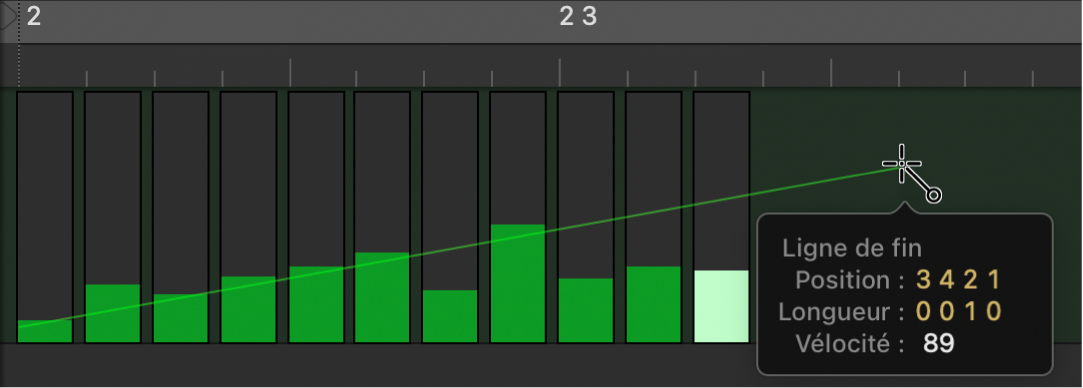Select the tenth velocity bar
The height and width of the screenshot is (388, 1083).
click(653, 304)
